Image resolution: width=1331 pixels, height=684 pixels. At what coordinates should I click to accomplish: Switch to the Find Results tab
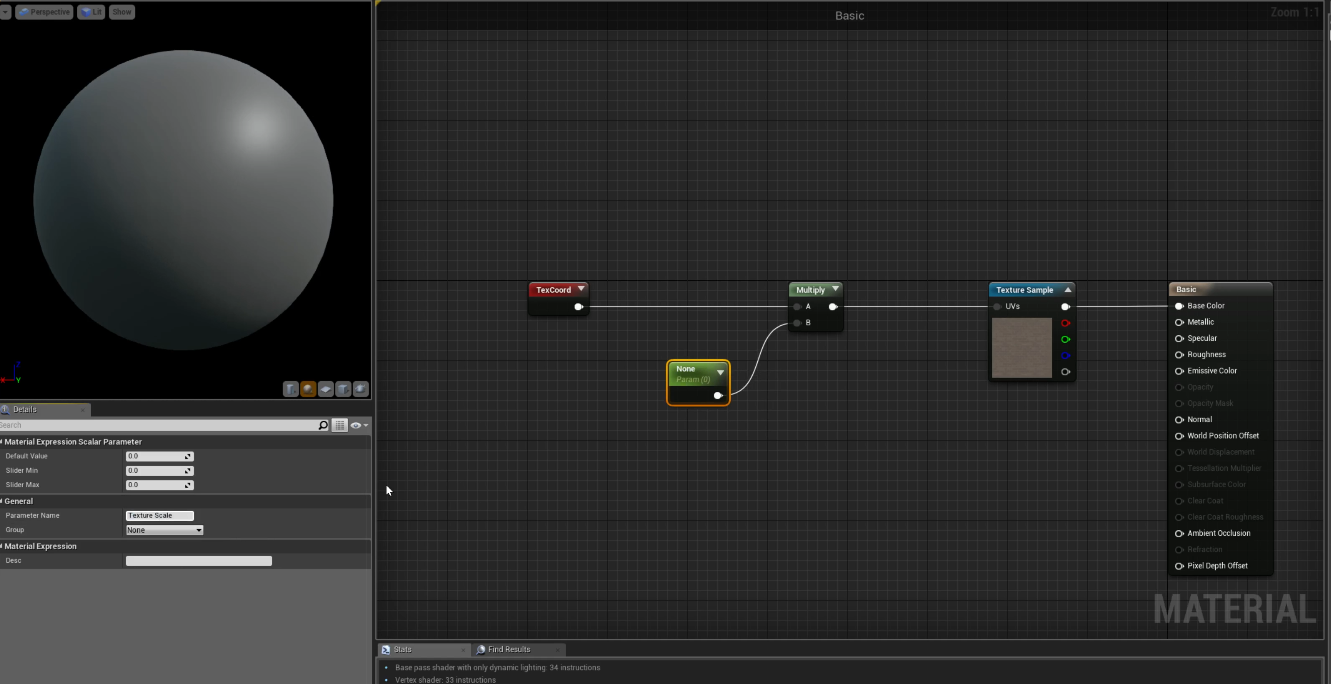click(x=509, y=649)
